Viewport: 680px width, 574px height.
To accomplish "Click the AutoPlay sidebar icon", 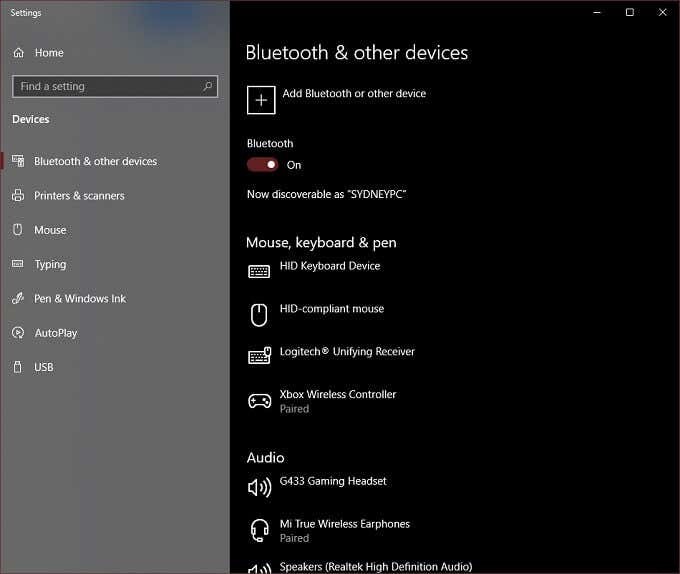I will (18, 333).
